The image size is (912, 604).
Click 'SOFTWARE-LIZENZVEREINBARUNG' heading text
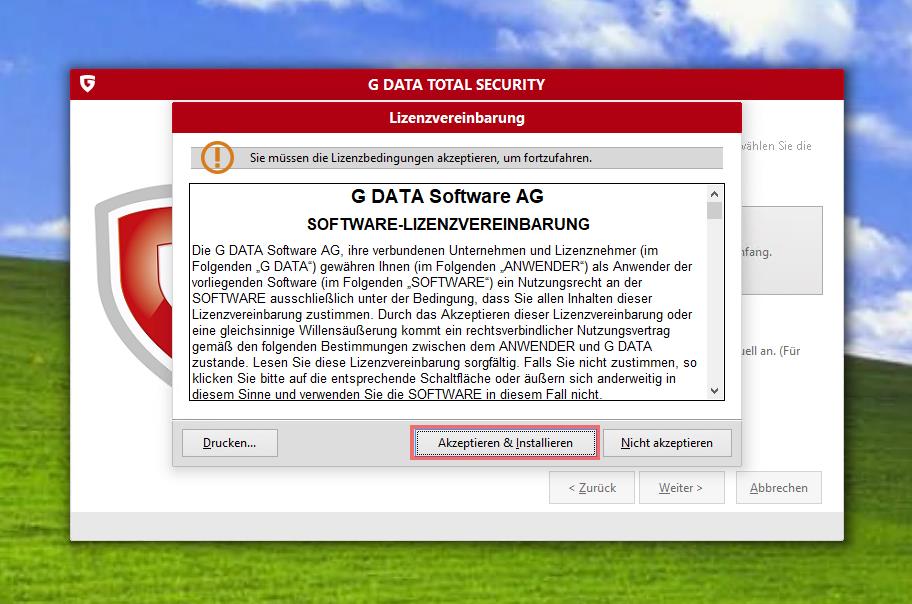pyautogui.click(x=448, y=224)
